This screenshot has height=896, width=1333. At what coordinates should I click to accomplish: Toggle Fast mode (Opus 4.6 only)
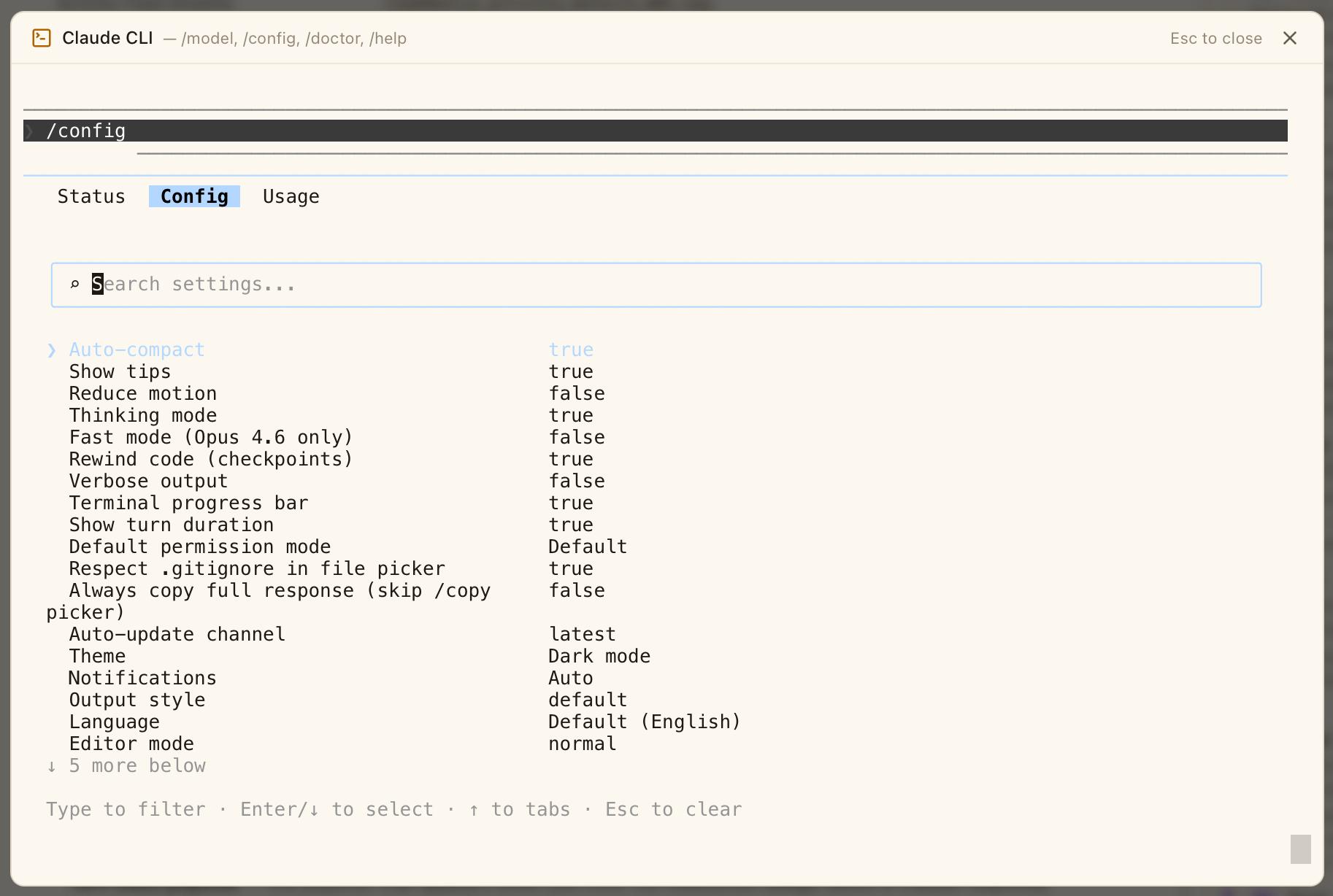click(x=337, y=438)
